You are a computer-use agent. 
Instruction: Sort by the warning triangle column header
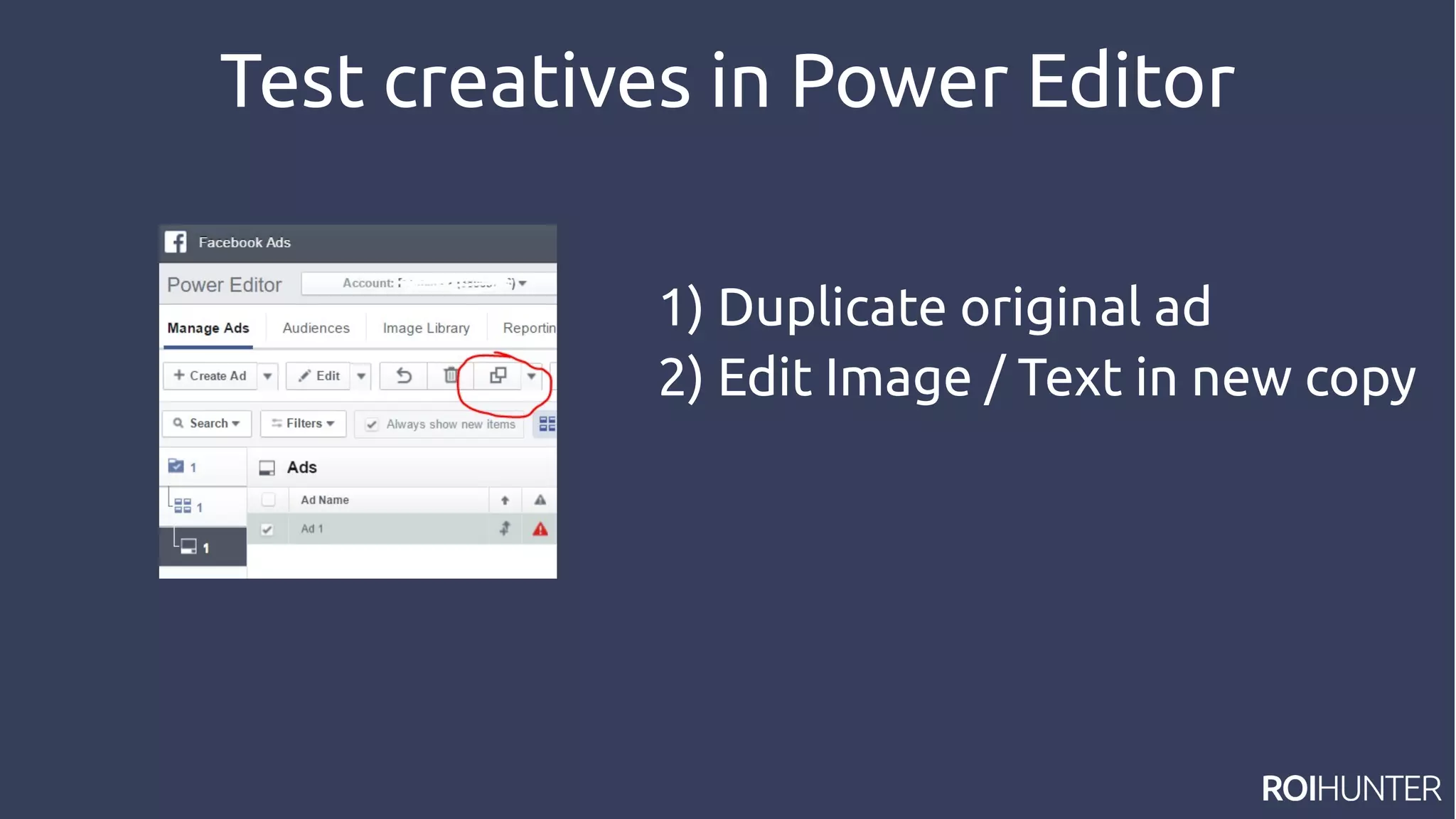pyautogui.click(x=540, y=500)
